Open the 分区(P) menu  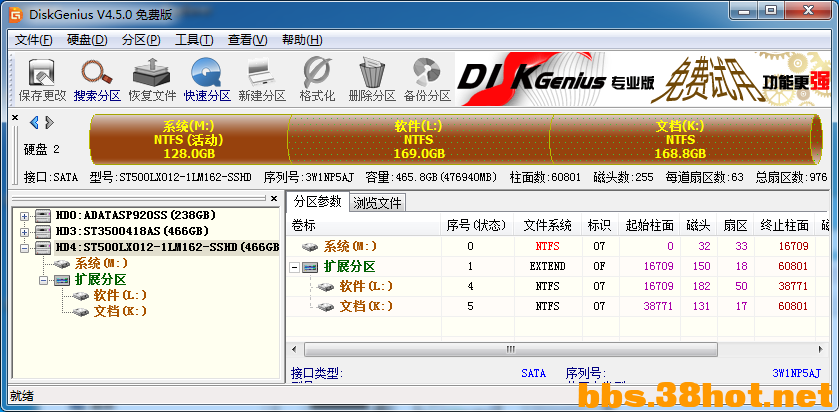[x=141, y=40]
